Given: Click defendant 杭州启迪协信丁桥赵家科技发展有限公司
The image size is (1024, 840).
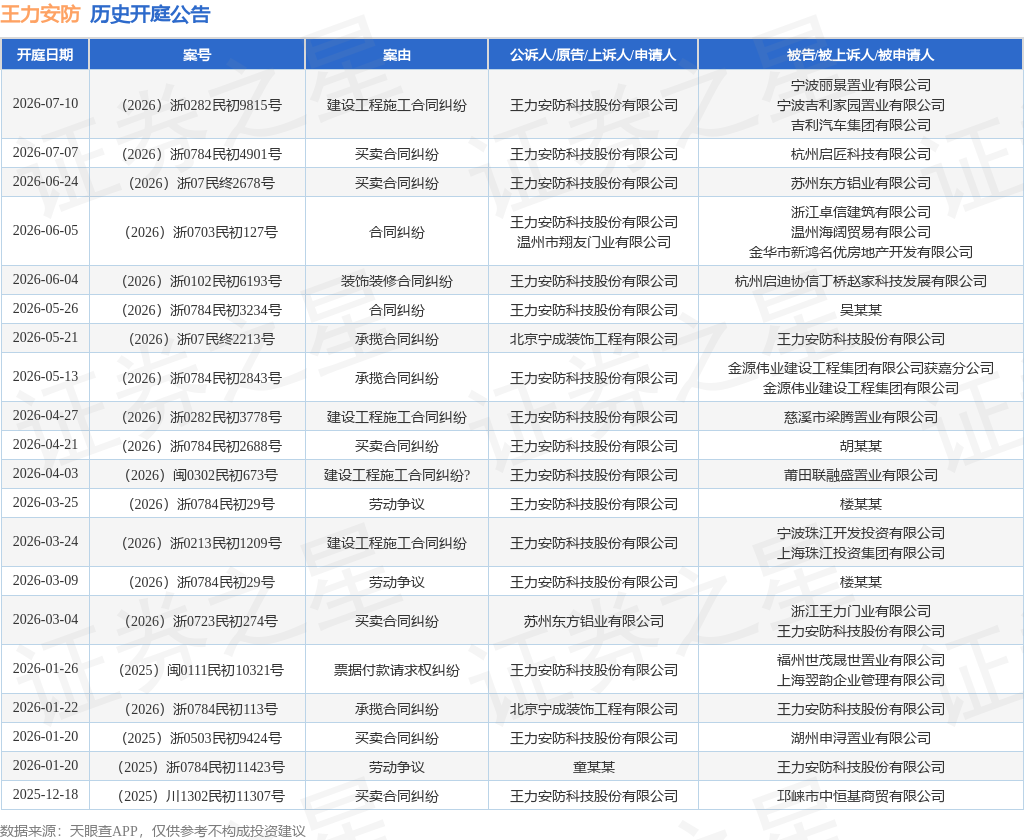Looking at the screenshot, I should 861,281.
